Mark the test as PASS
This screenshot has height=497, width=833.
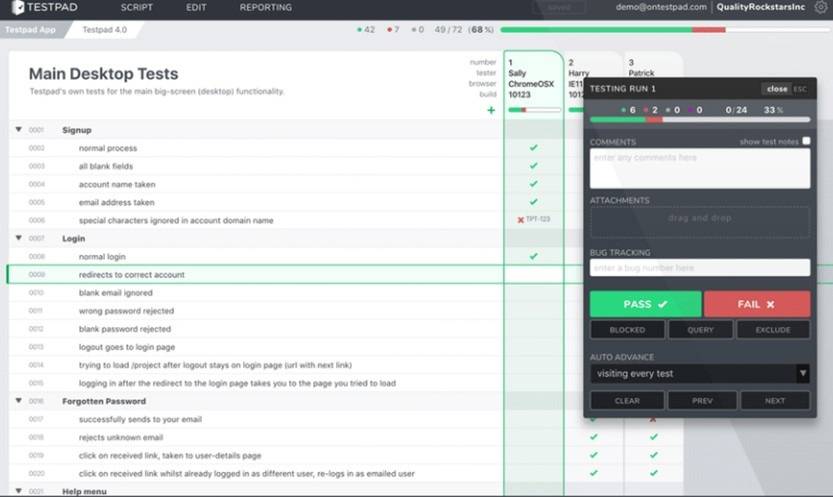click(645, 304)
